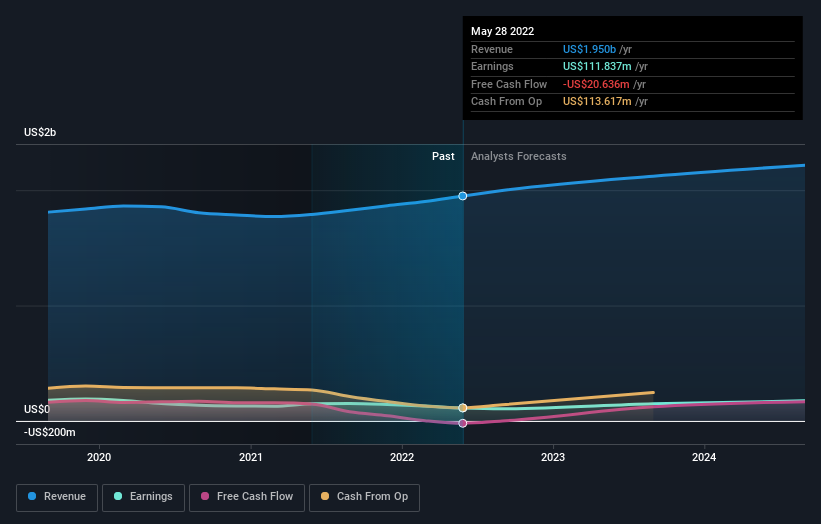Click the 'Analysts Forecasts' label
The image size is (821, 524).
(x=518, y=157)
